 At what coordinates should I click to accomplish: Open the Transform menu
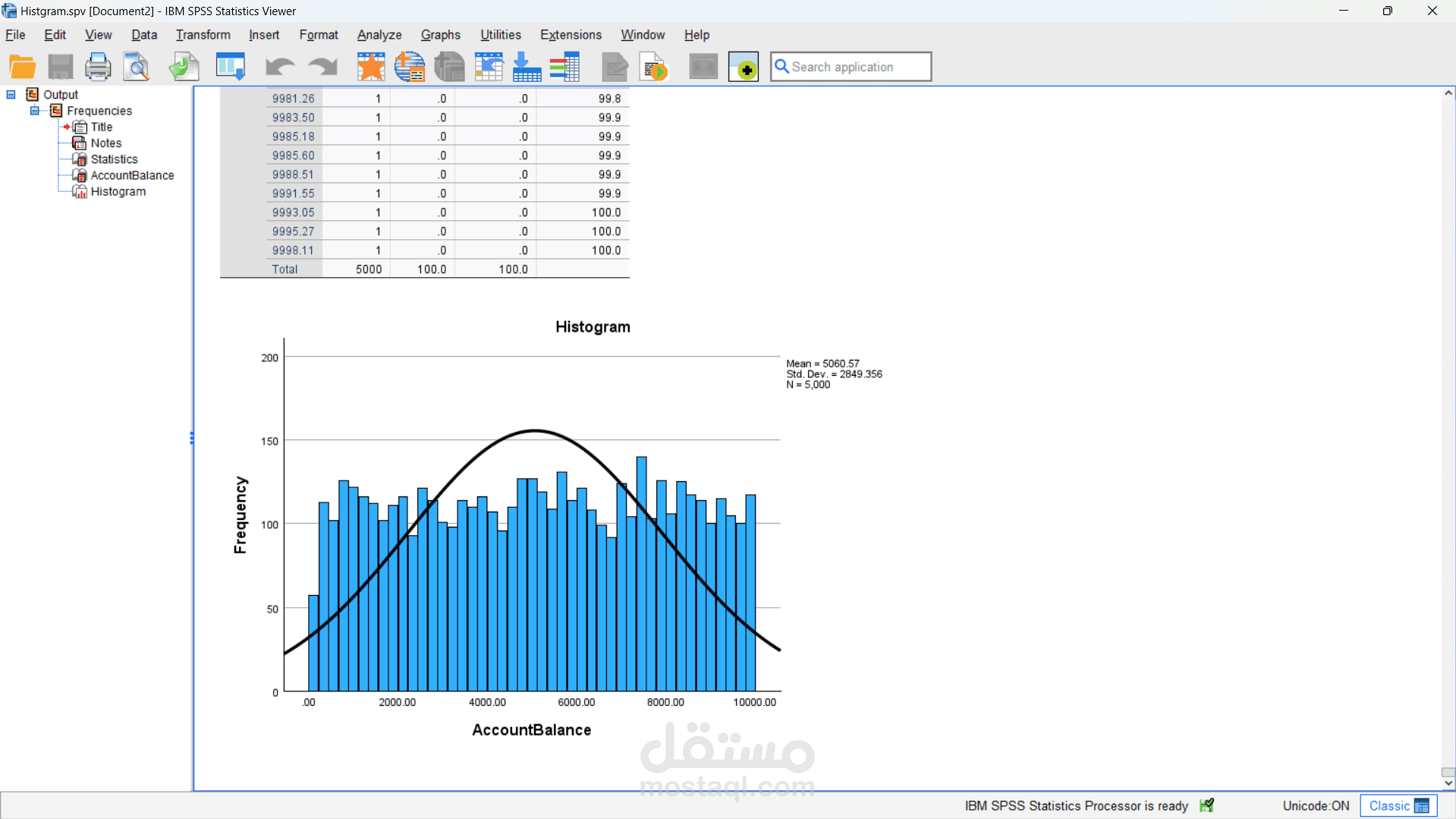[203, 35]
